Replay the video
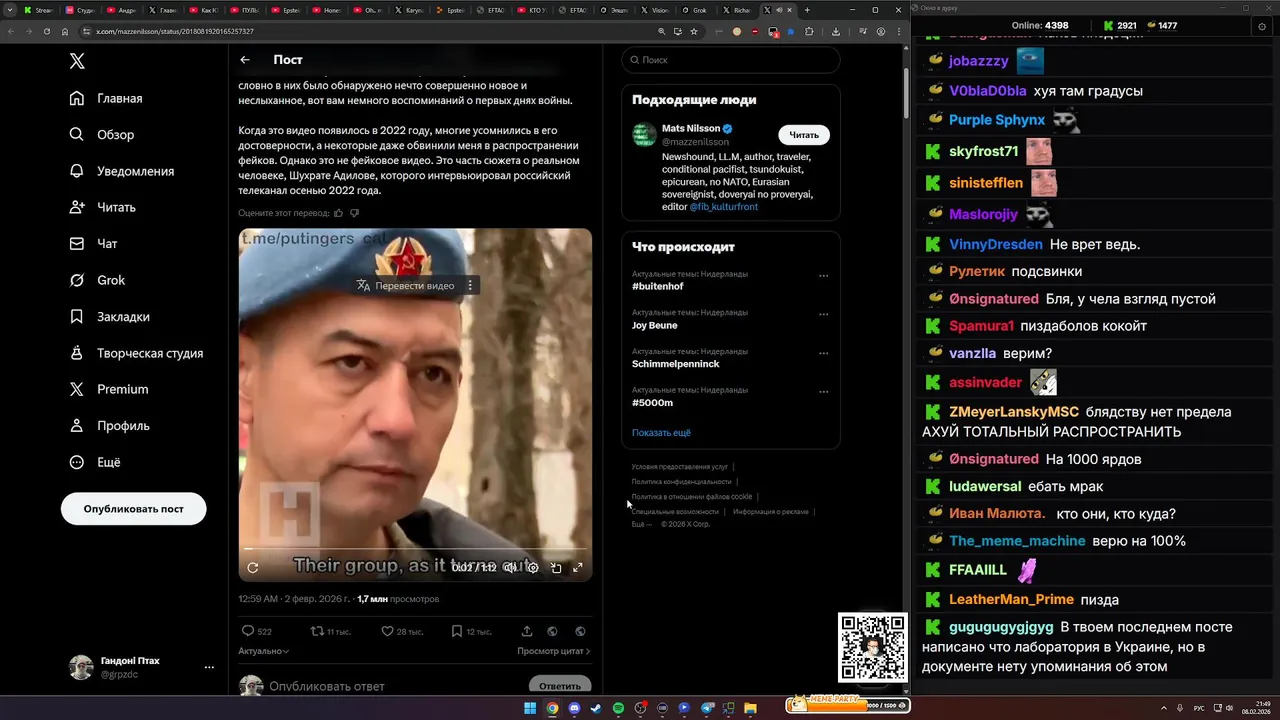This screenshot has height=720, width=1280. (253, 568)
